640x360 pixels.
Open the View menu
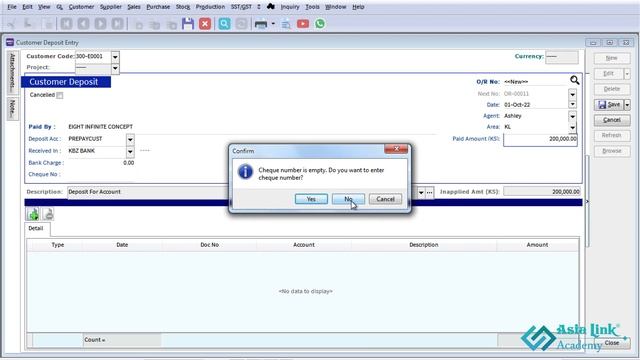(44, 7)
